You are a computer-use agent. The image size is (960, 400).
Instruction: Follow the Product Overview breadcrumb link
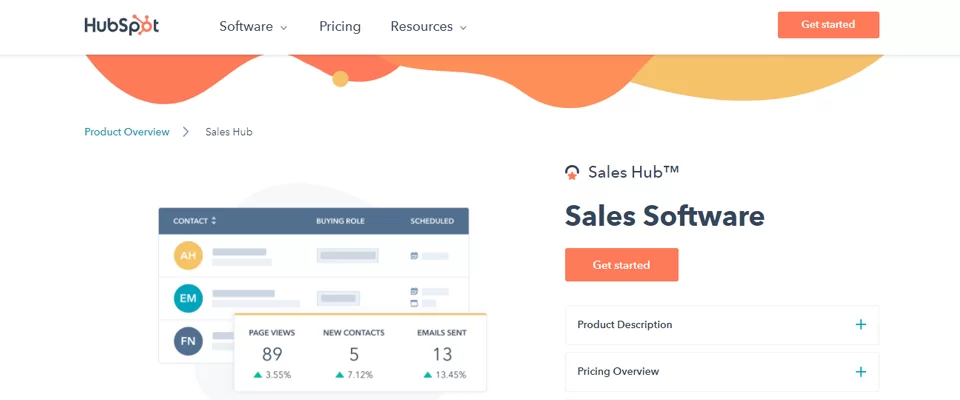127,132
